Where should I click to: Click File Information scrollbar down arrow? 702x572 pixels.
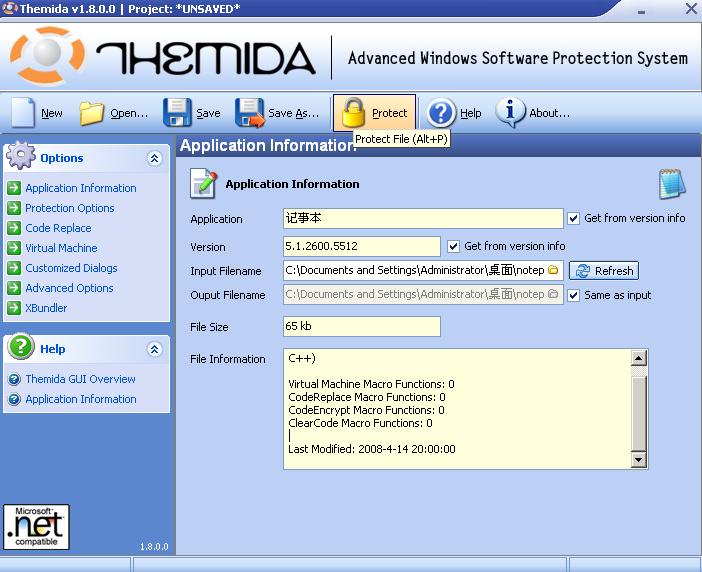pos(638,460)
